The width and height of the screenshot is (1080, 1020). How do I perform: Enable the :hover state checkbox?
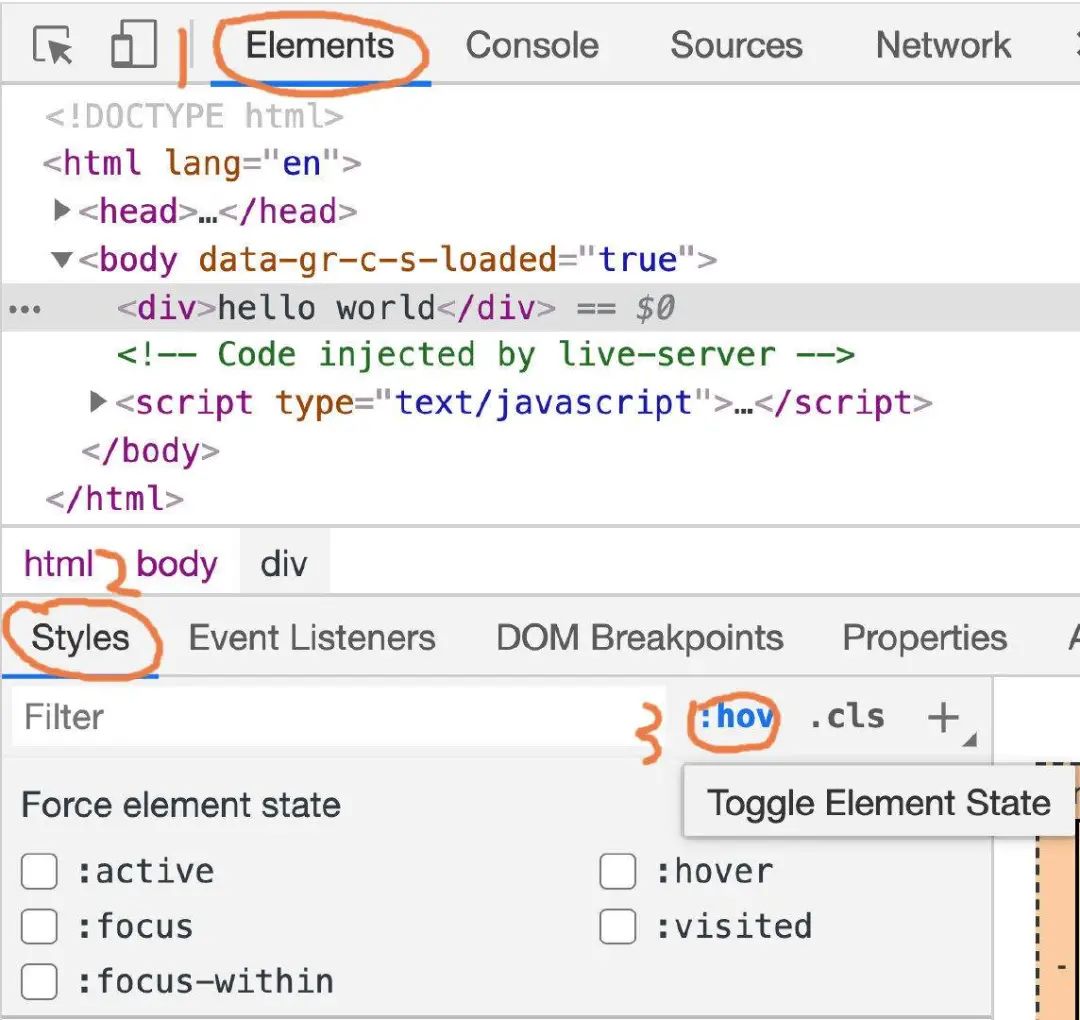(617, 871)
